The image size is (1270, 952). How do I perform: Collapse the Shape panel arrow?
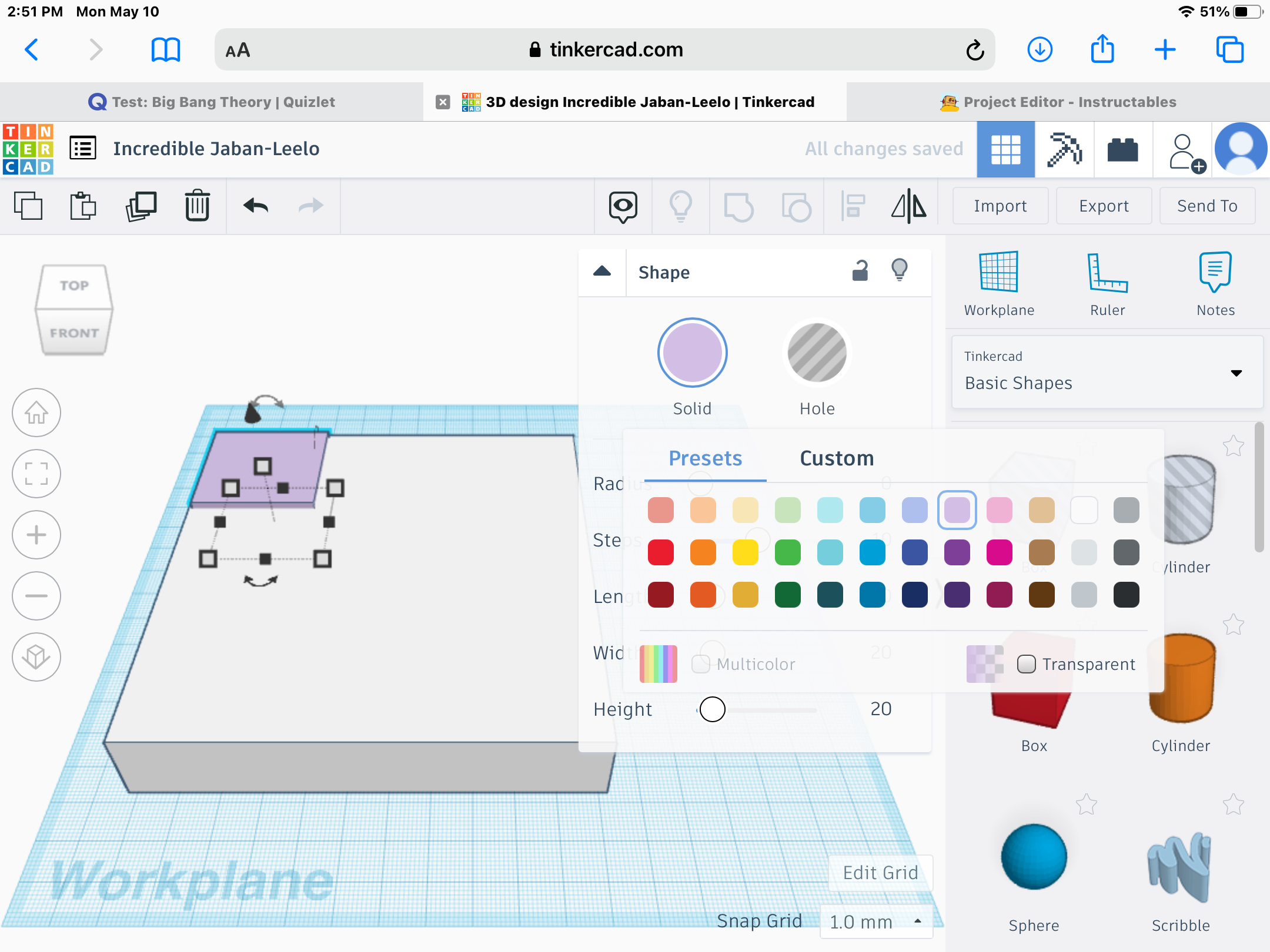click(602, 271)
